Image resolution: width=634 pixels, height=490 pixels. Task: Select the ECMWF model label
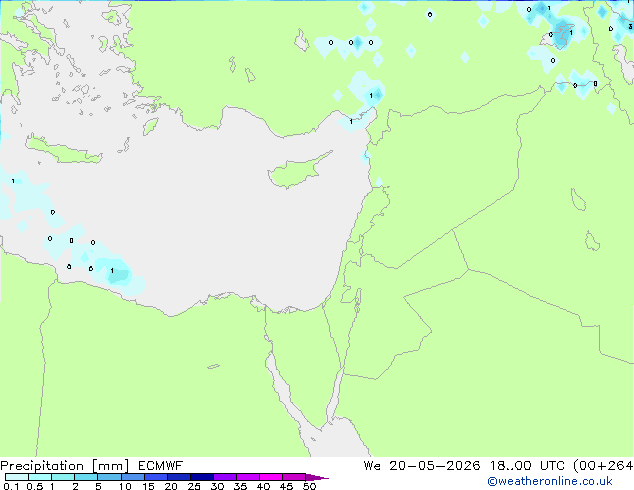[x=161, y=466]
